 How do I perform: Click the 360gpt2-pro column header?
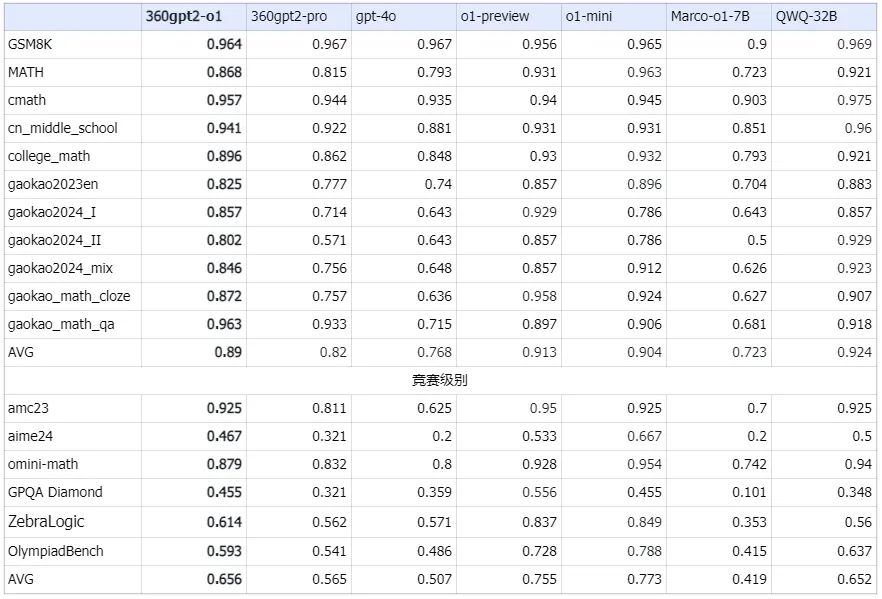(289, 16)
